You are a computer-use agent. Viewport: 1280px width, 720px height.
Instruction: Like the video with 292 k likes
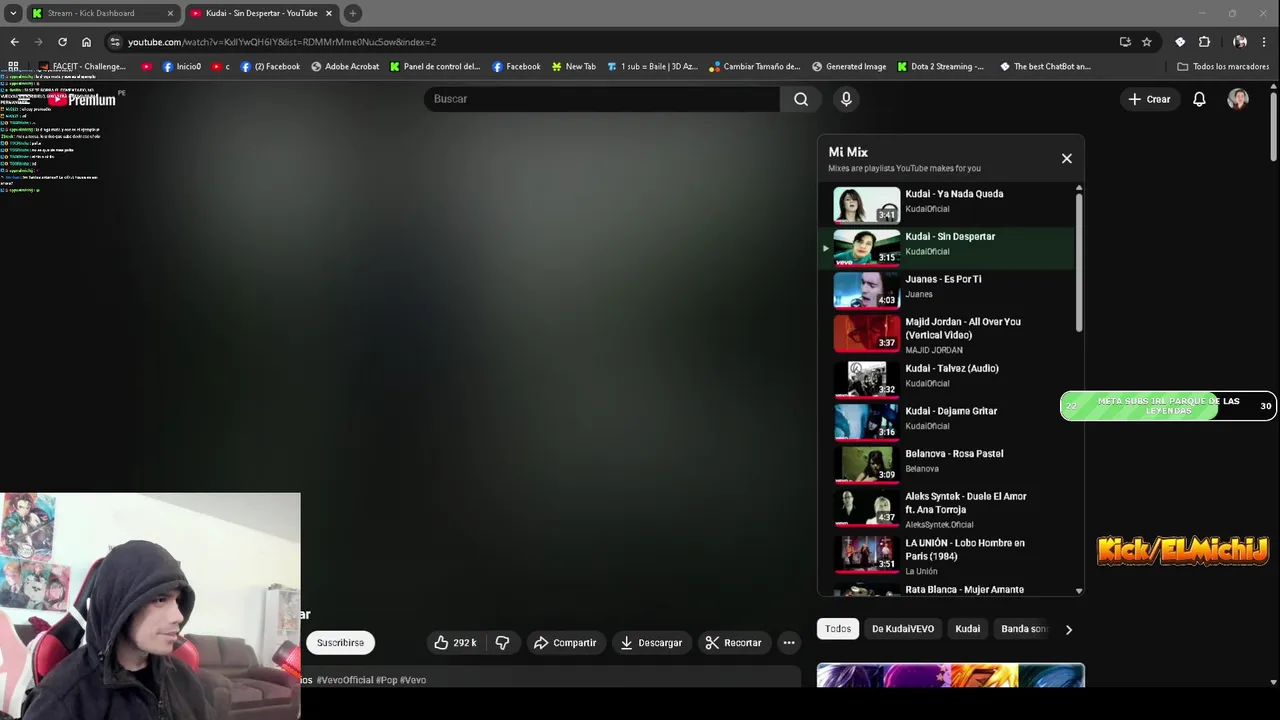455,643
